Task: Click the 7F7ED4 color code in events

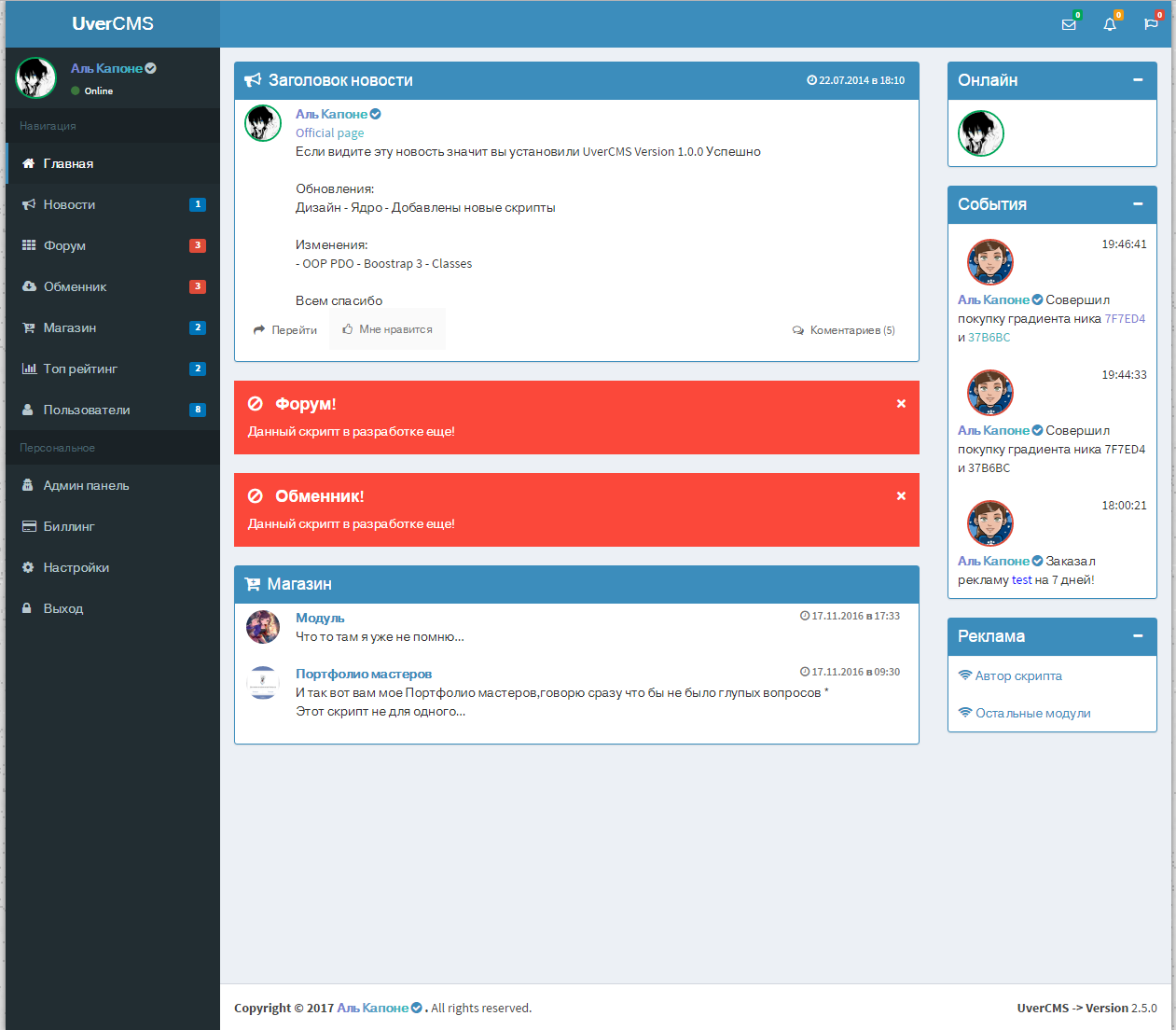Action: click(1125, 319)
